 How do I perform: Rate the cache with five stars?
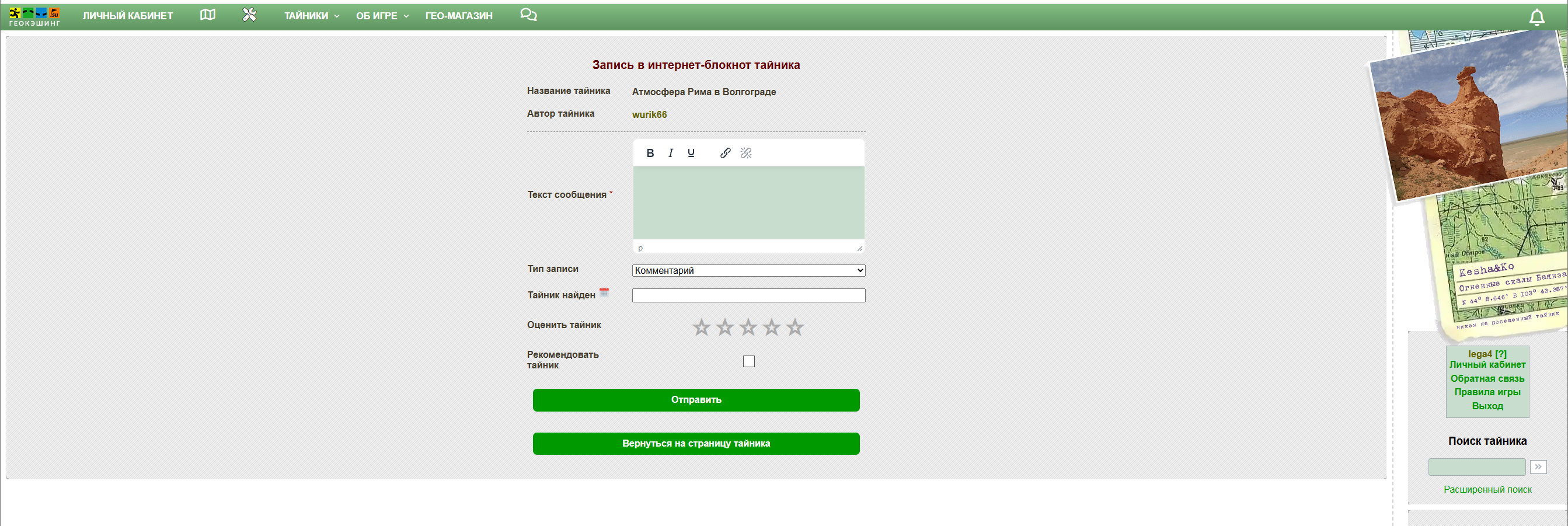[x=795, y=328]
